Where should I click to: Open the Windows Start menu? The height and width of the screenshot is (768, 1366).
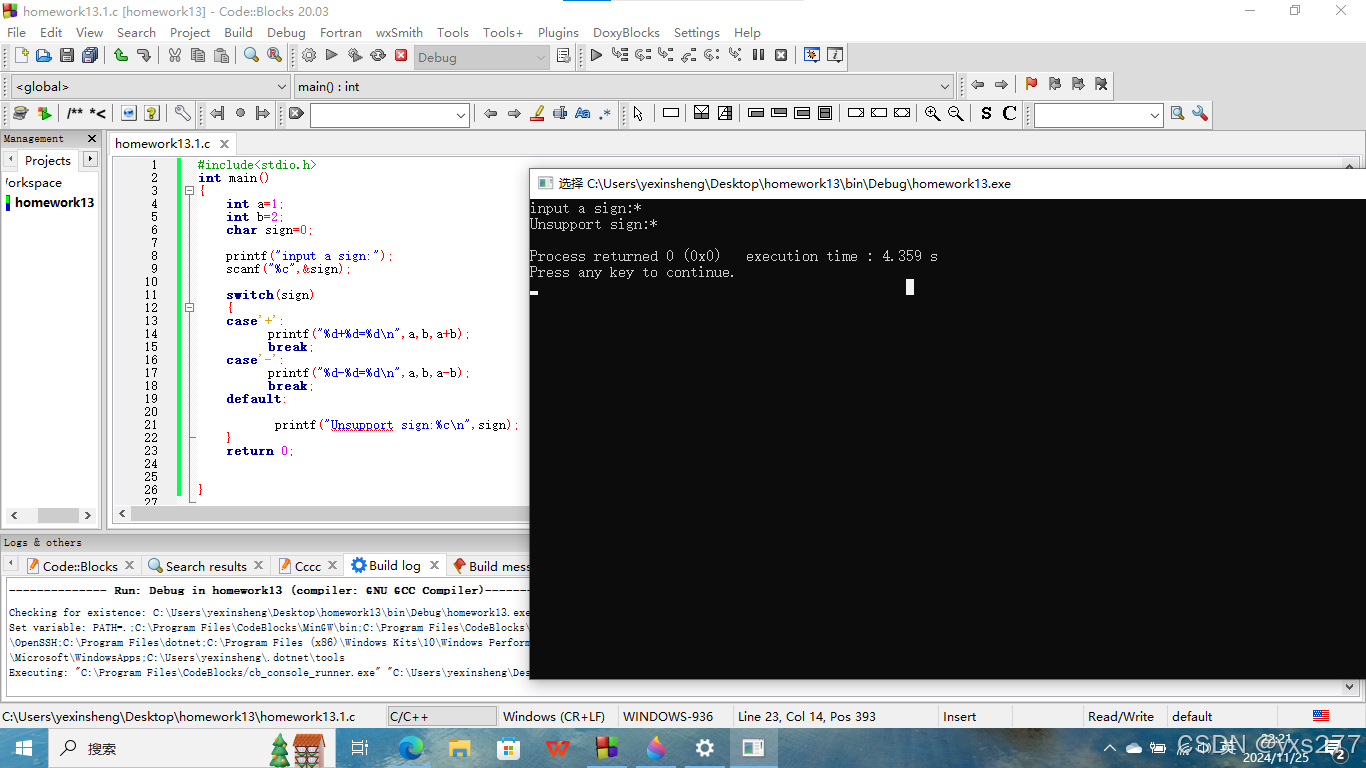(23, 748)
